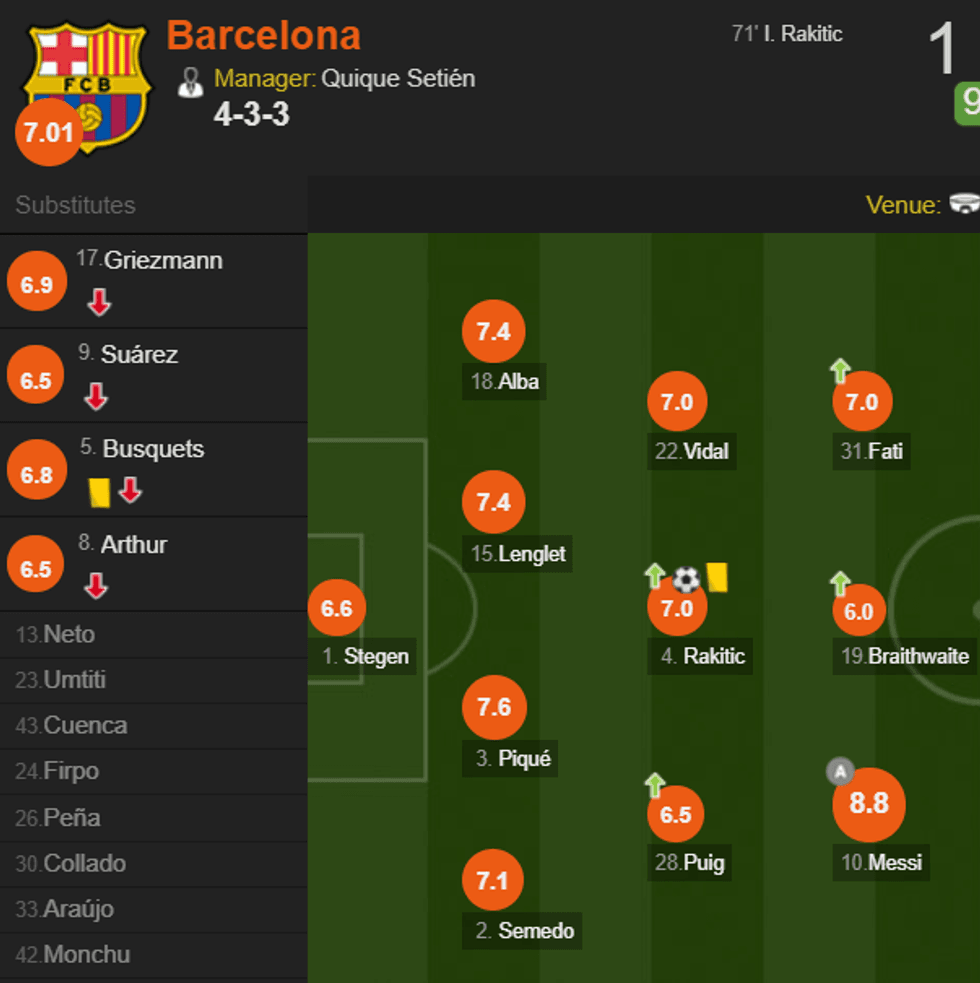Click the manager silhouette icon

coord(190,82)
